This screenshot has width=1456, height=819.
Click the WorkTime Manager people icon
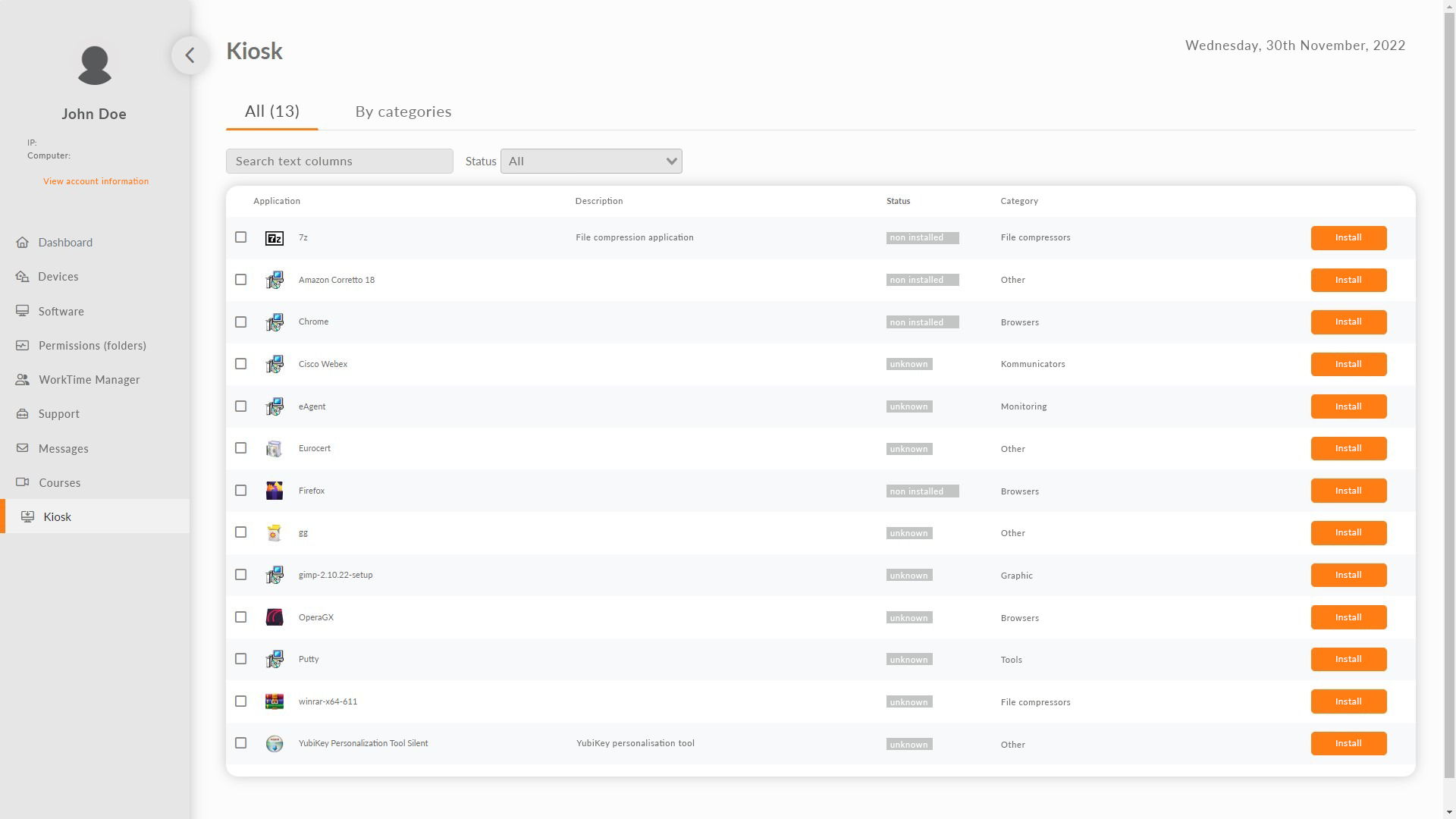(x=23, y=380)
